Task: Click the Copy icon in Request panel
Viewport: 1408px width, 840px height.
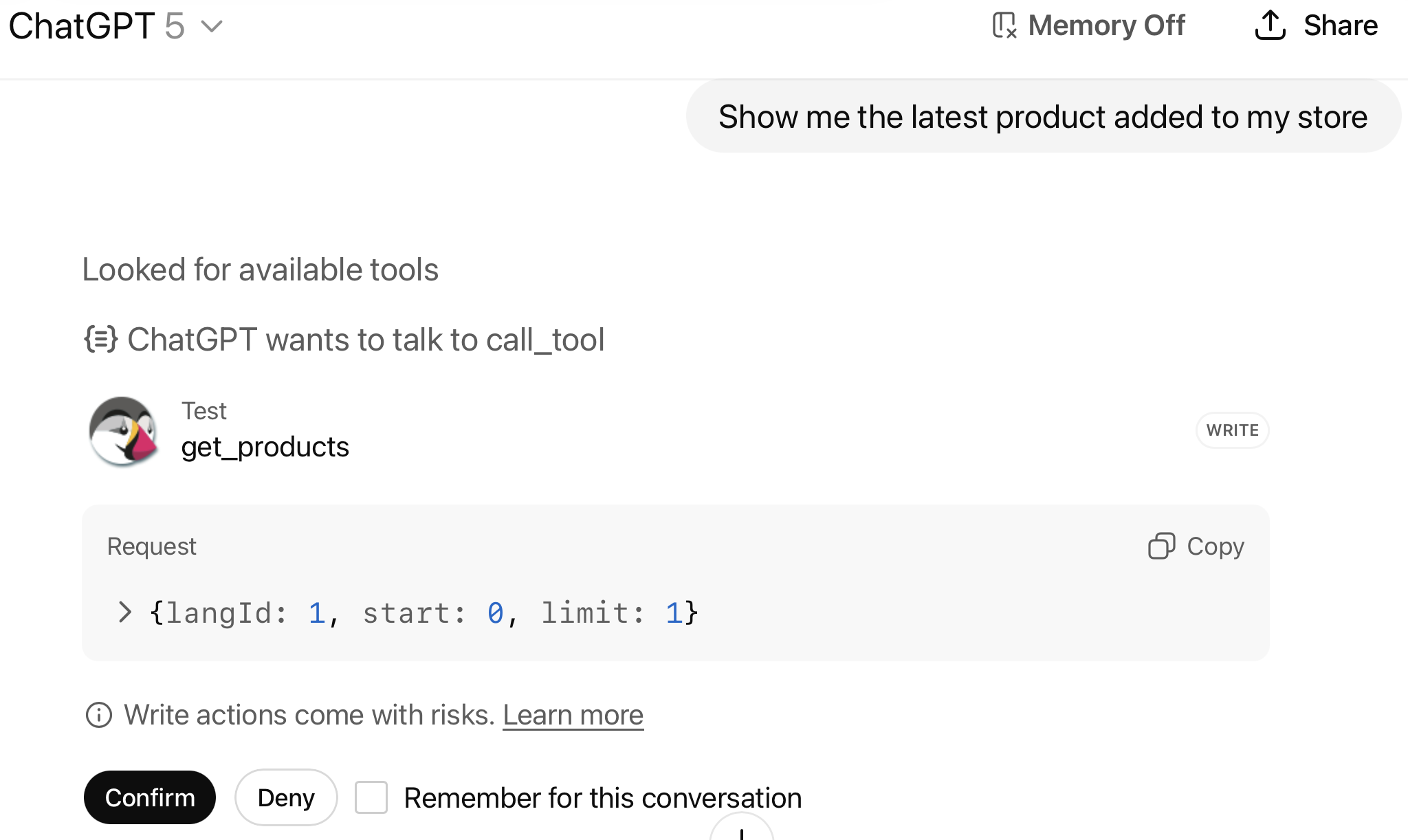Action: 1161,546
